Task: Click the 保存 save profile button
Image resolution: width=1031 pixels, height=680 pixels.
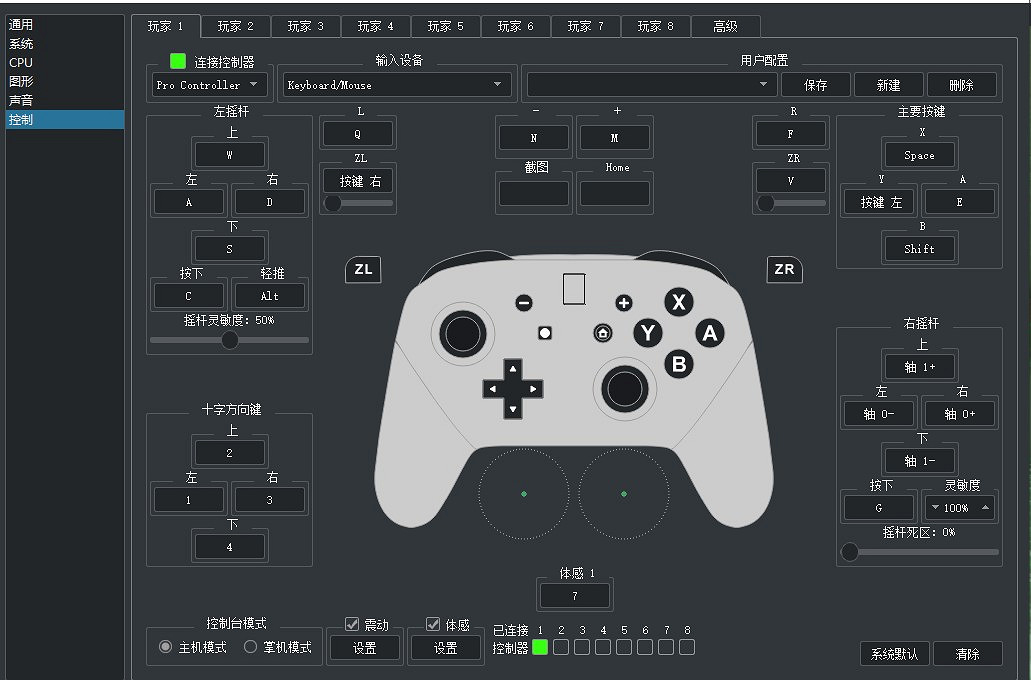Action: pyautogui.click(x=815, y=85)
